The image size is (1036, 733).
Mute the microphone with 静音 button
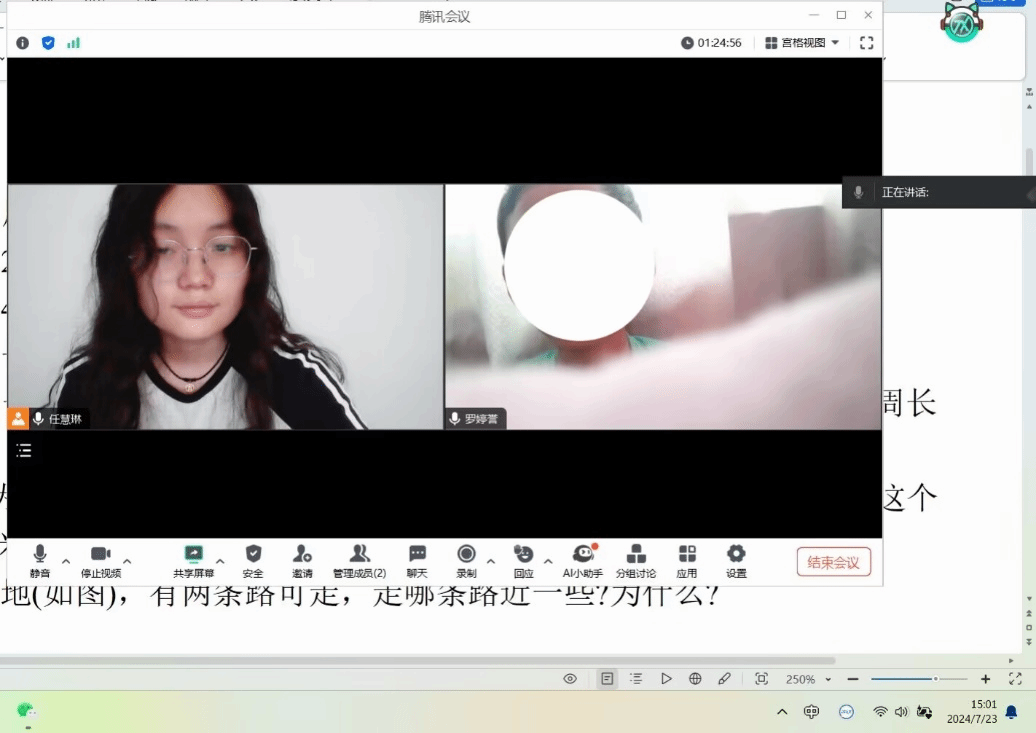40,560
